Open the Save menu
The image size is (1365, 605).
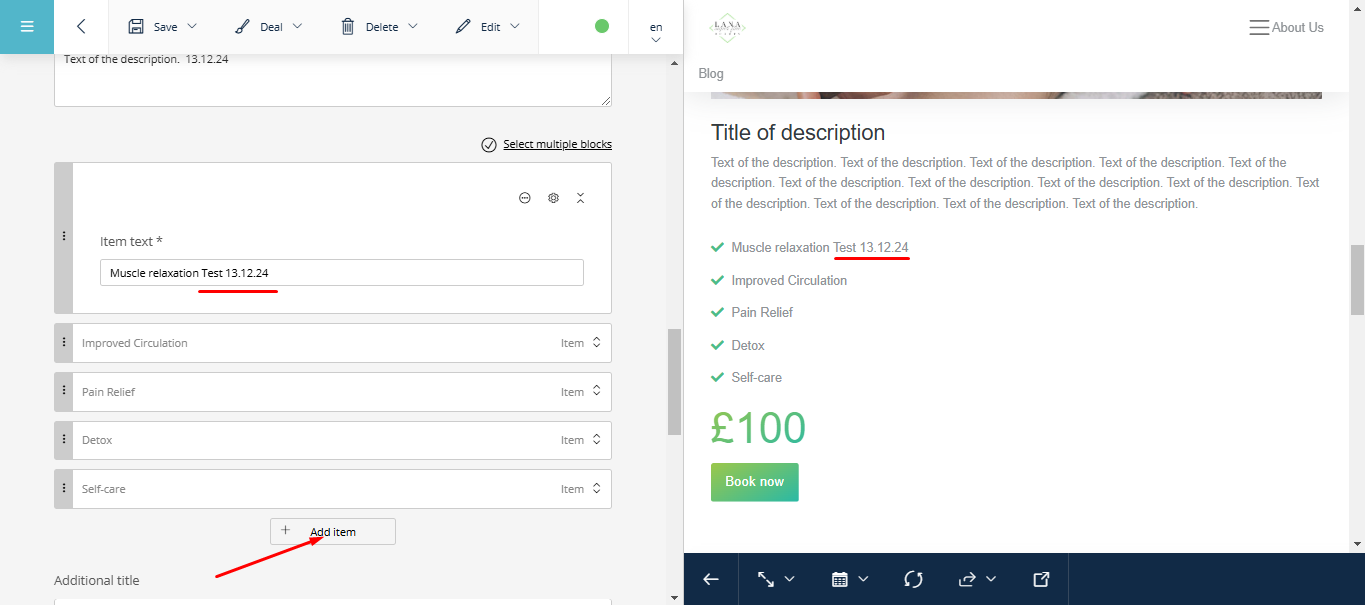pos(163,27)
